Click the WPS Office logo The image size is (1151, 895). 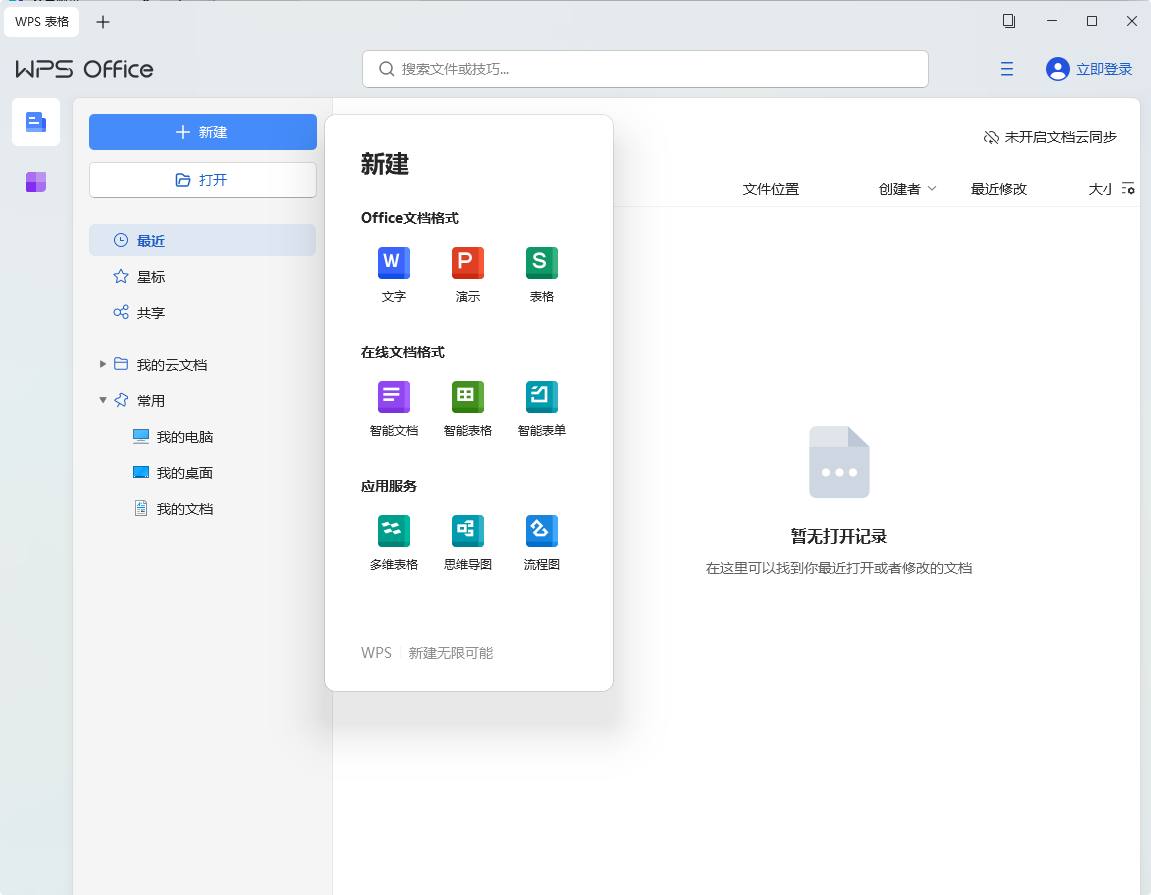pyautogui.click(x=84, y=69)
